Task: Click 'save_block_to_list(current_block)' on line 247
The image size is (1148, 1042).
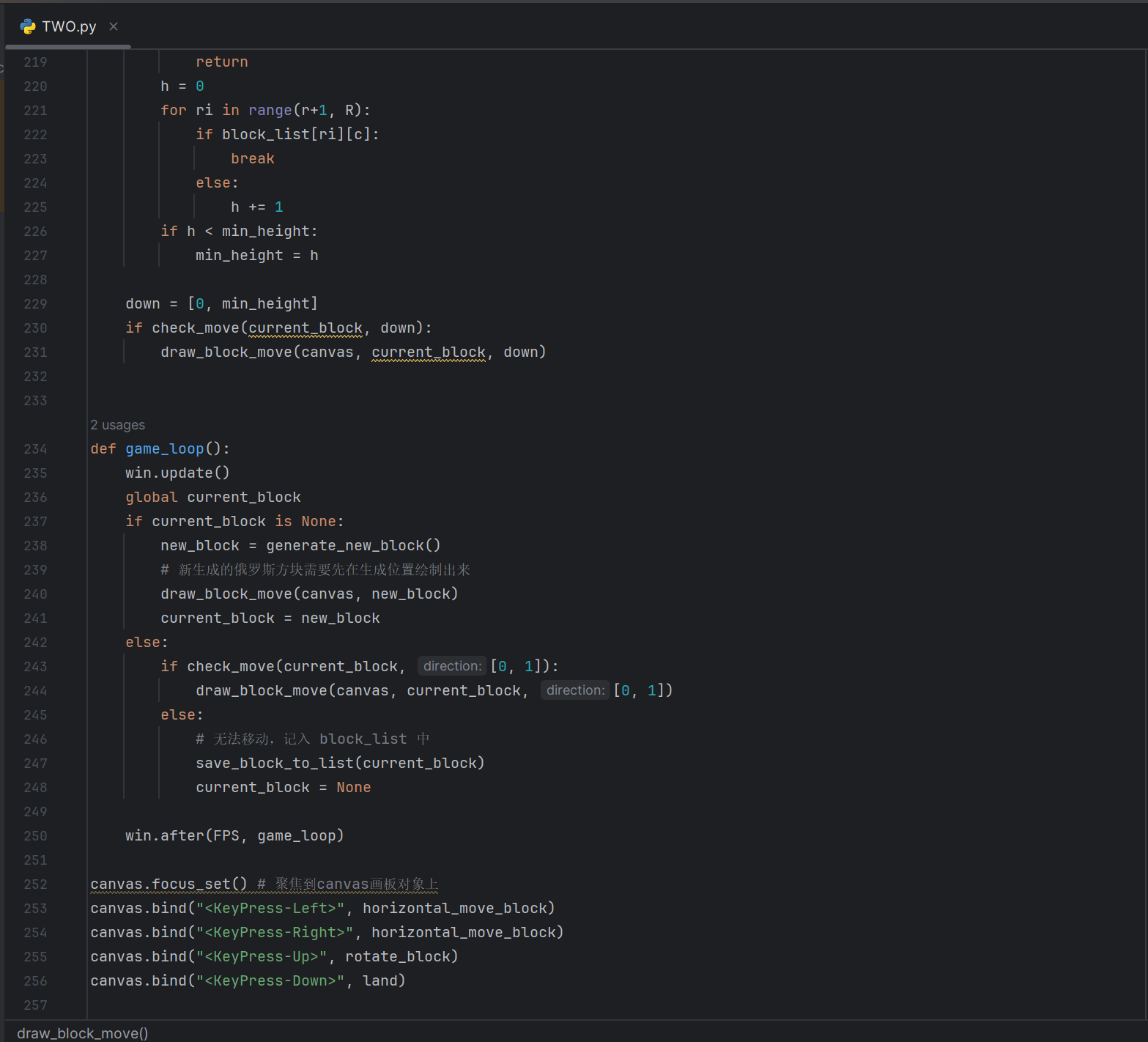Action: 341,764
